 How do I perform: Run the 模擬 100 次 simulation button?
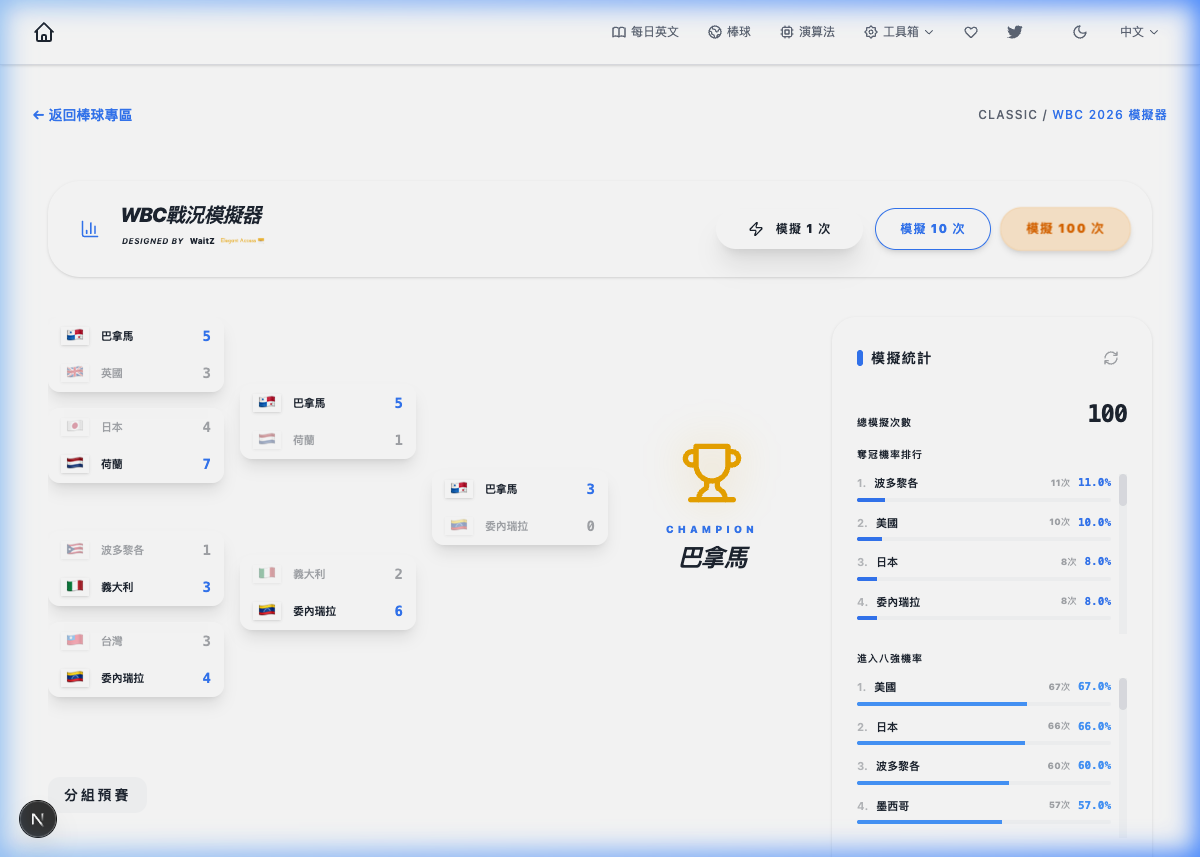pos(1065,229)
